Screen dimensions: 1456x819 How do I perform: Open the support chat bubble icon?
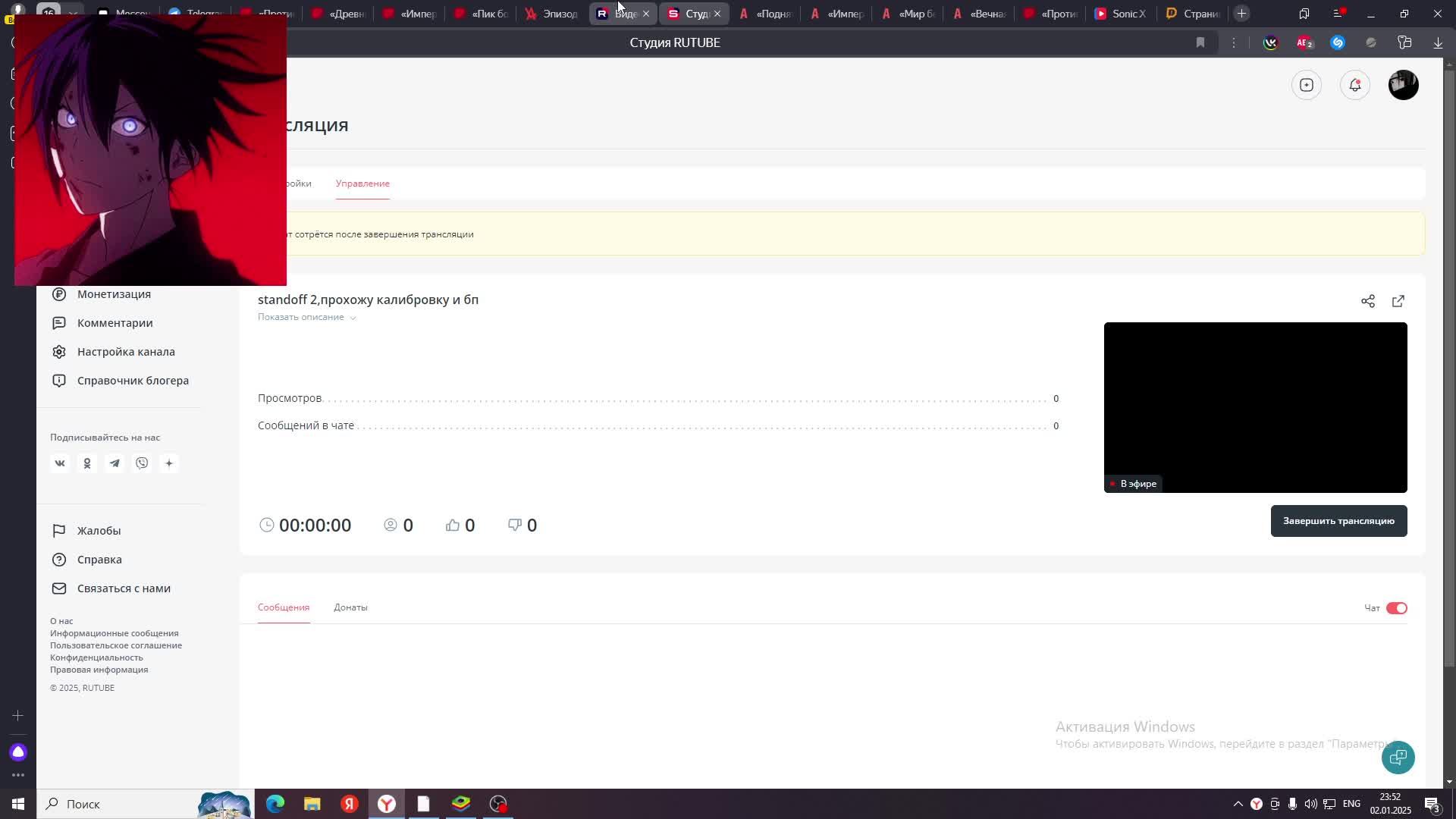(1398, 757)
